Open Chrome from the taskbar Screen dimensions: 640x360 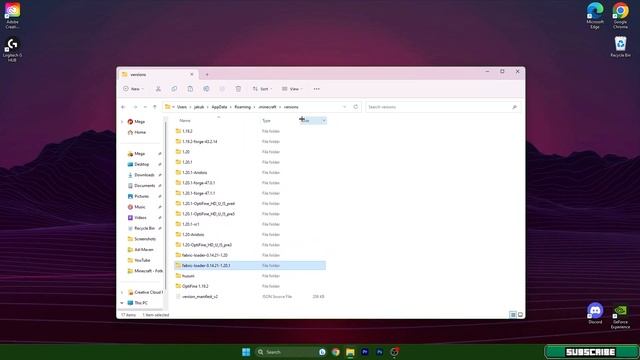point(336,352)
